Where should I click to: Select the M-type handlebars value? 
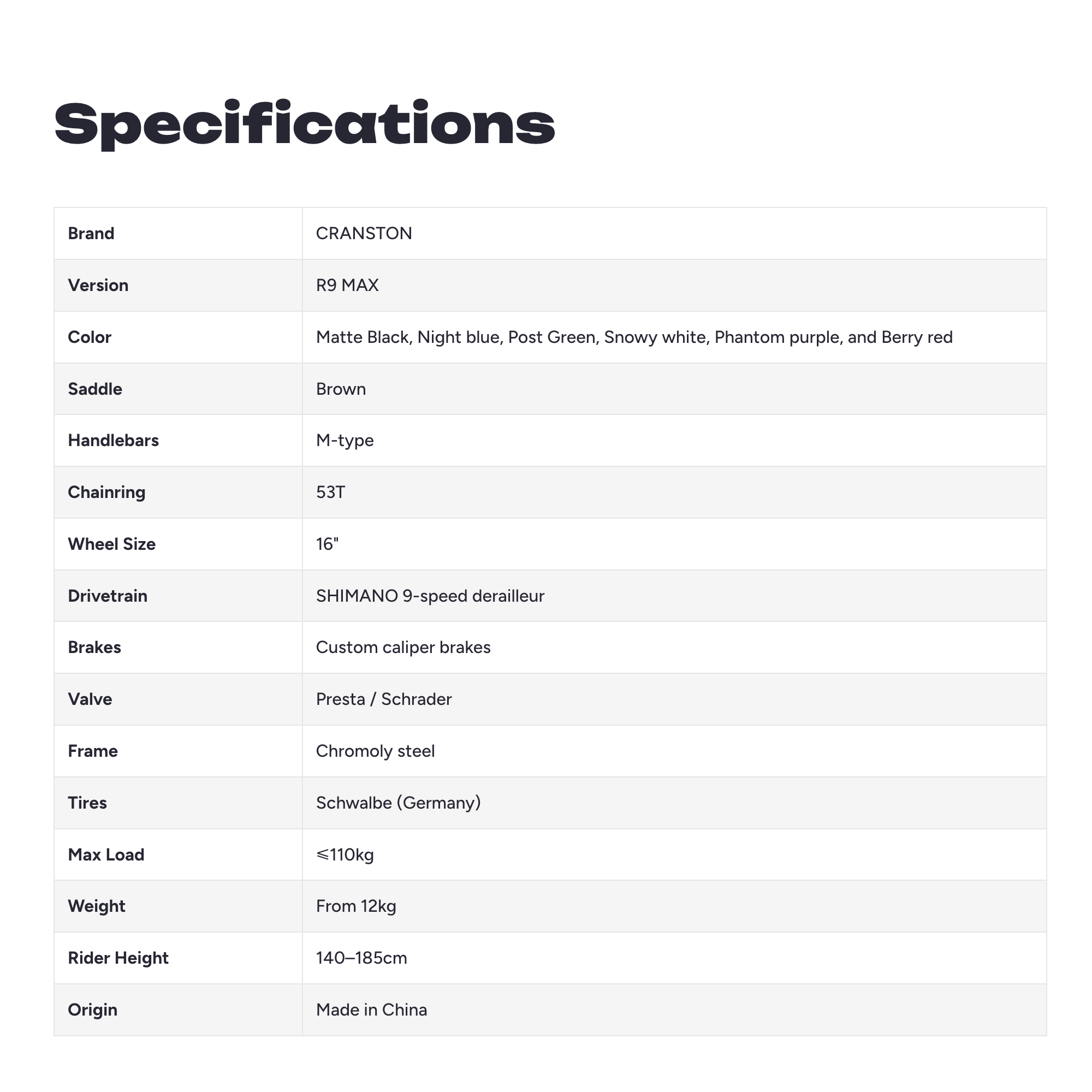coord(345,441)
